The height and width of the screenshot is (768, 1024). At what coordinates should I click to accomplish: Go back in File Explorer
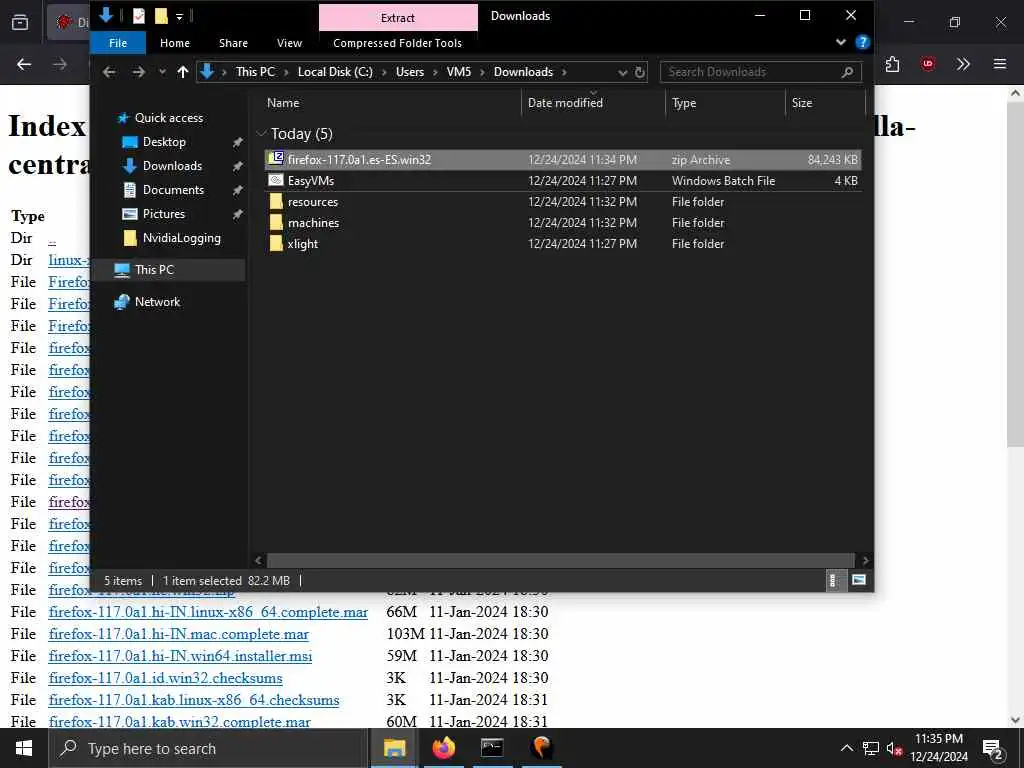pyautogui.click(x=109, y=72)
